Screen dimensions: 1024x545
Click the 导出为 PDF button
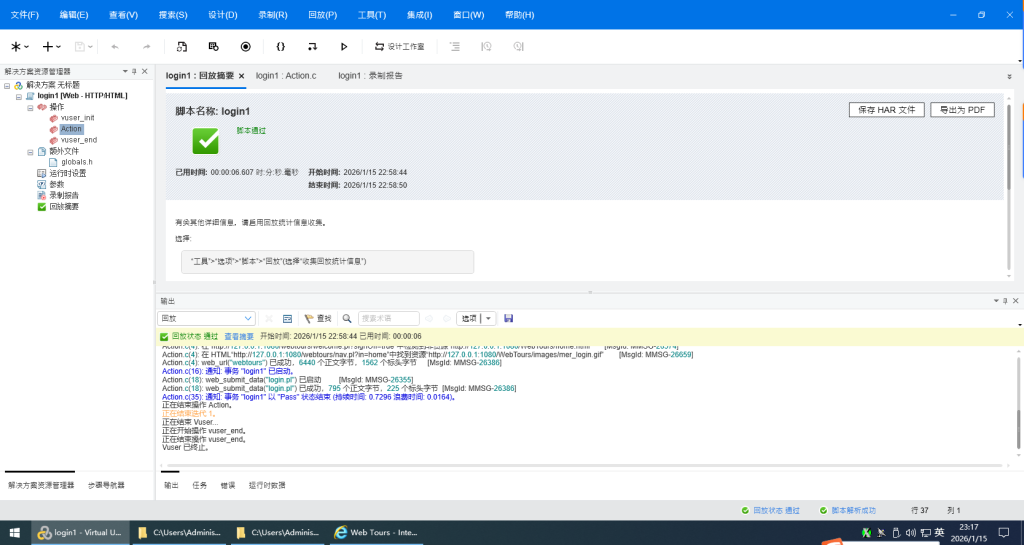coord(962,110)
